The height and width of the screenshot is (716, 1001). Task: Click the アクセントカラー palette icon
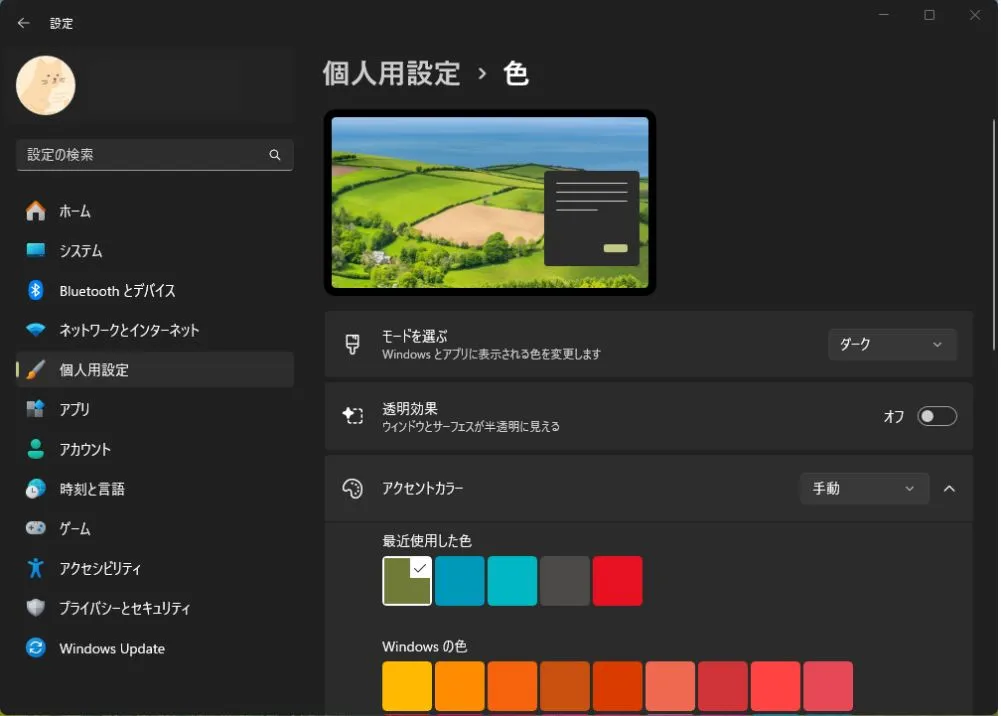pyautogui.click(x=352, y=489)
